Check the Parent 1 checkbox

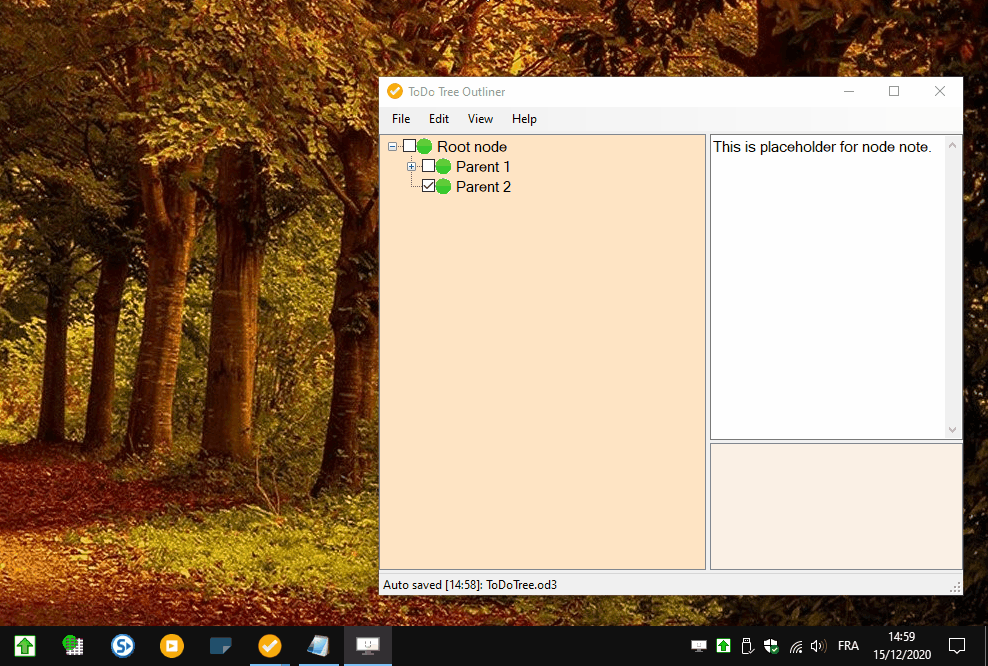[x=428, y=166]
